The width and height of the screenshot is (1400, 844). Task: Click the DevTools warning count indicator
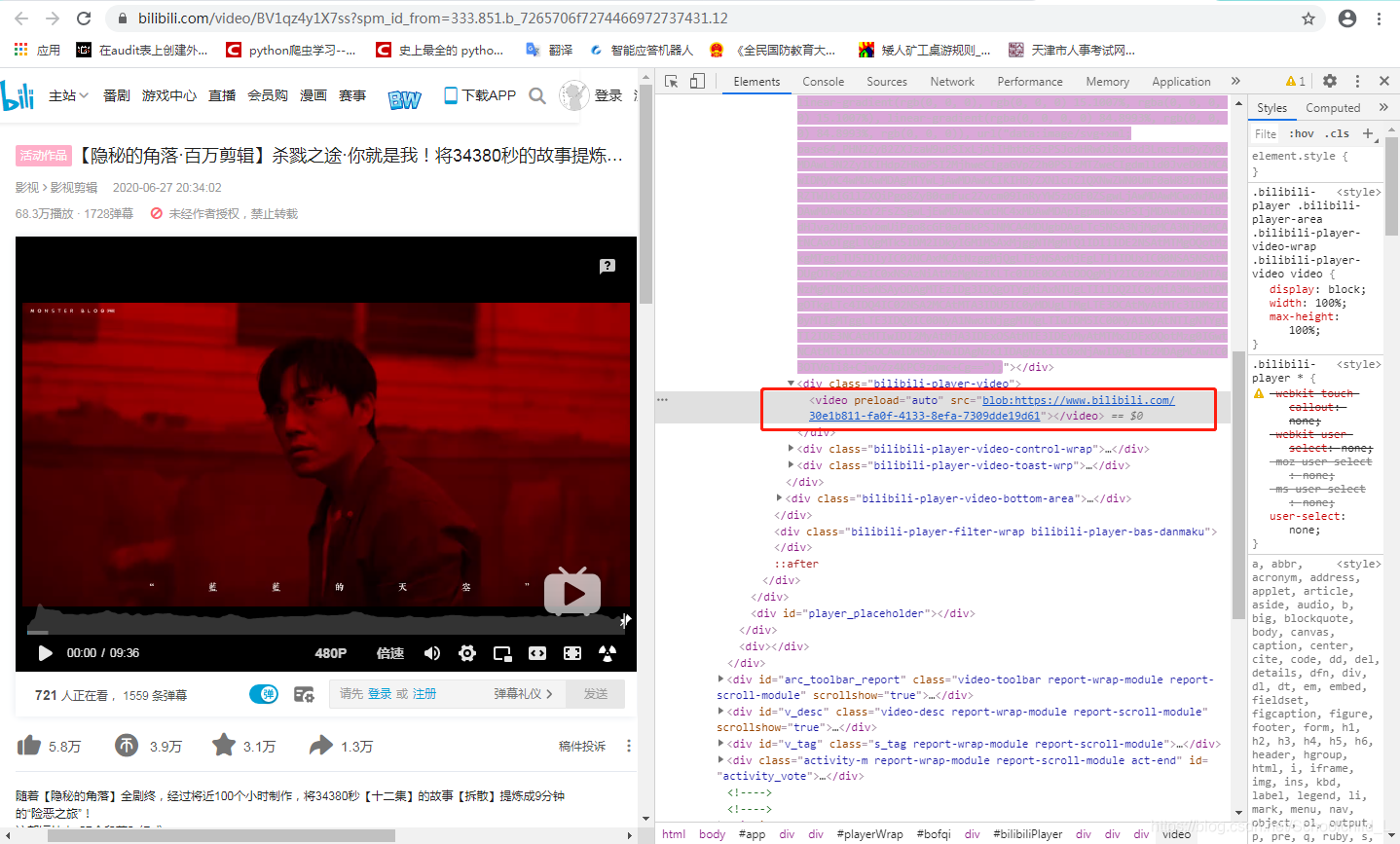pyautogui.click(x=1296, y=82)
